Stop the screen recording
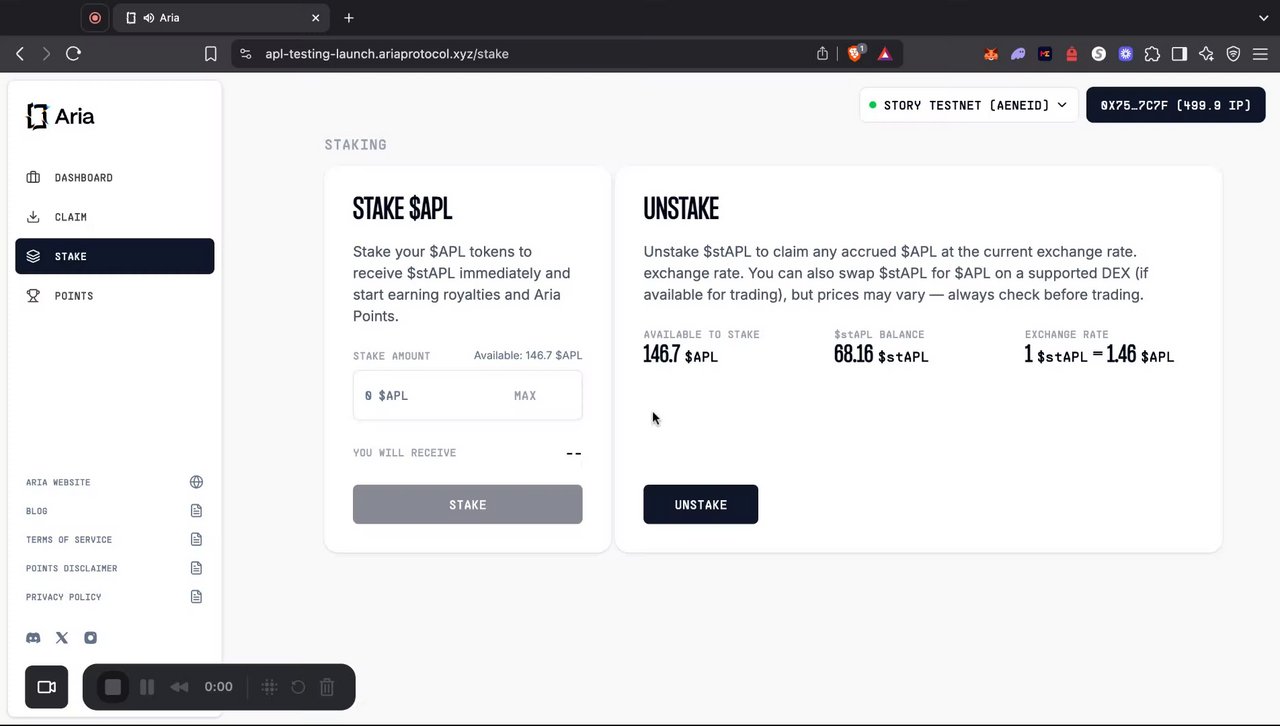Viewport: 1280px width, 726px height. pos(113,687)
